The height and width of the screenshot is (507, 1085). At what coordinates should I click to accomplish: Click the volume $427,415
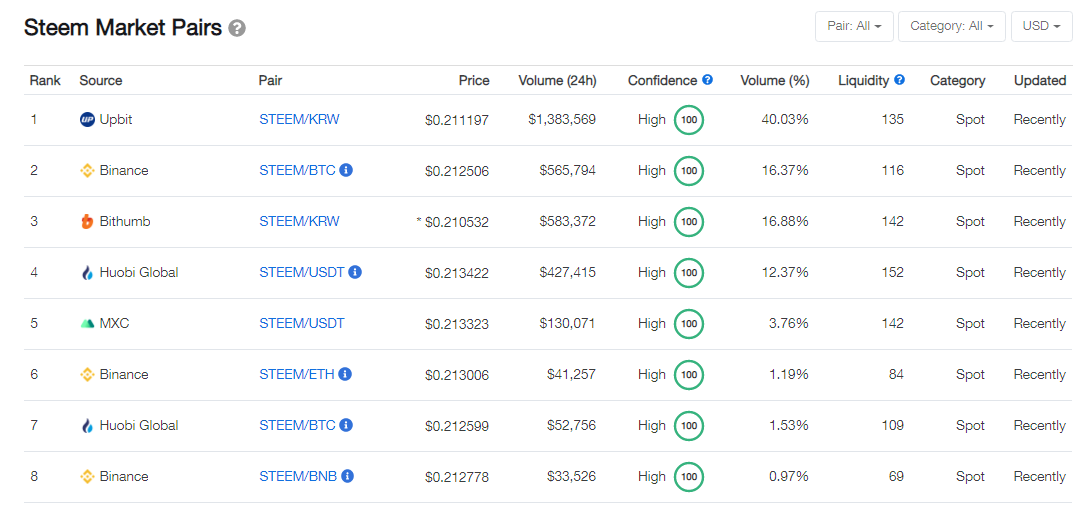point(567,273)
